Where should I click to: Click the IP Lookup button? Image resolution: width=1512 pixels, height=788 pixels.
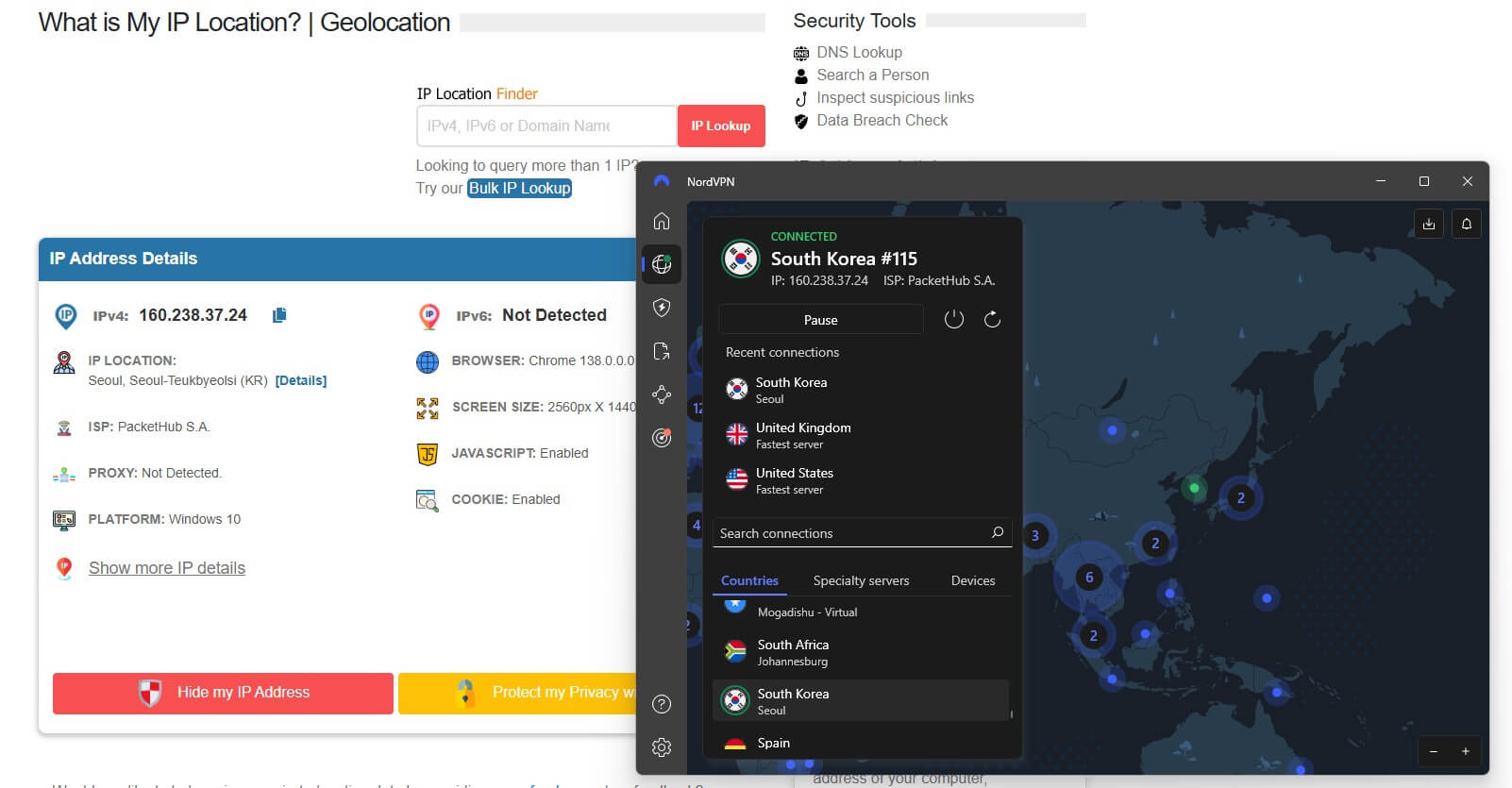click(x=721, y=126)
